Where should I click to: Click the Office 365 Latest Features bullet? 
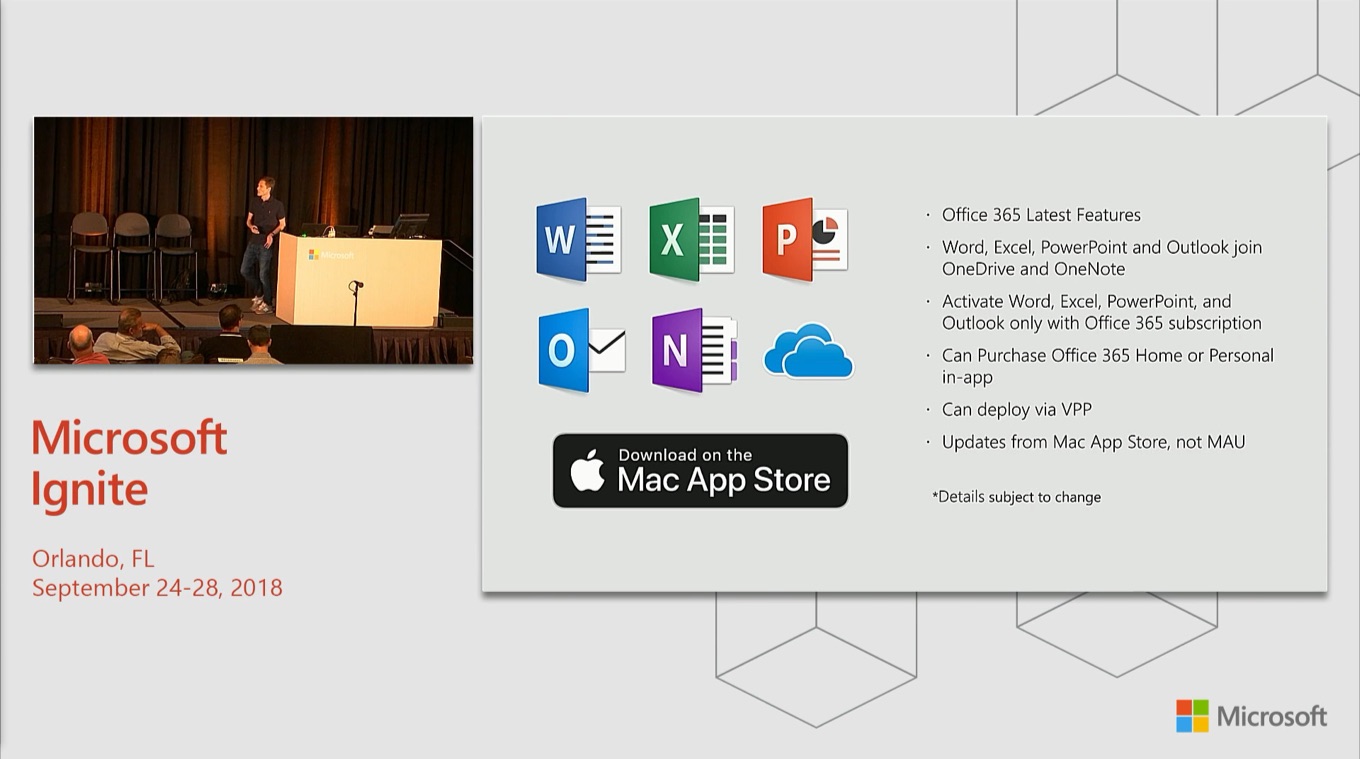pyautogui.click(x=1040, y=215)
